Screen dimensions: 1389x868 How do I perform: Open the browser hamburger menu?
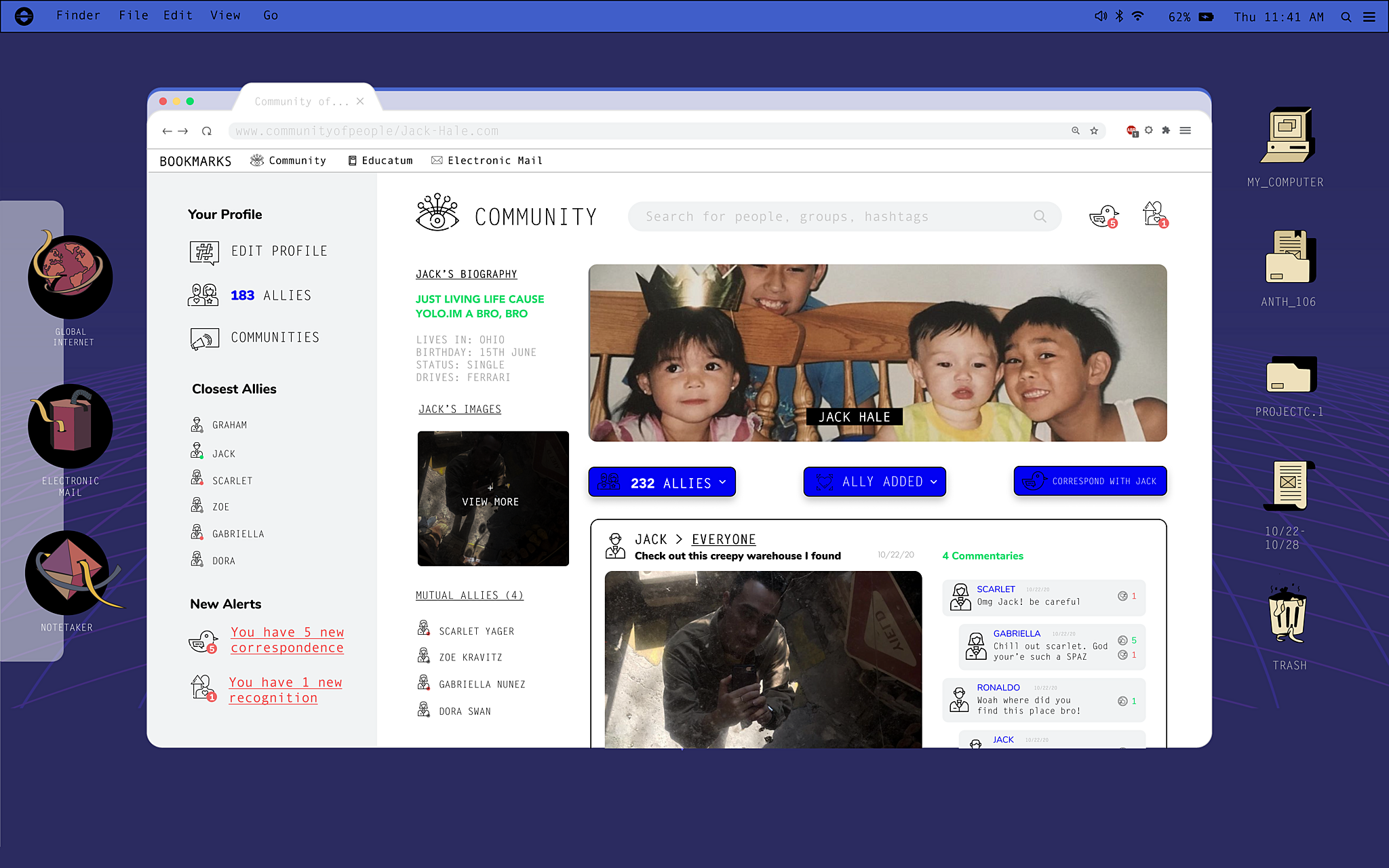(1186, 130)
